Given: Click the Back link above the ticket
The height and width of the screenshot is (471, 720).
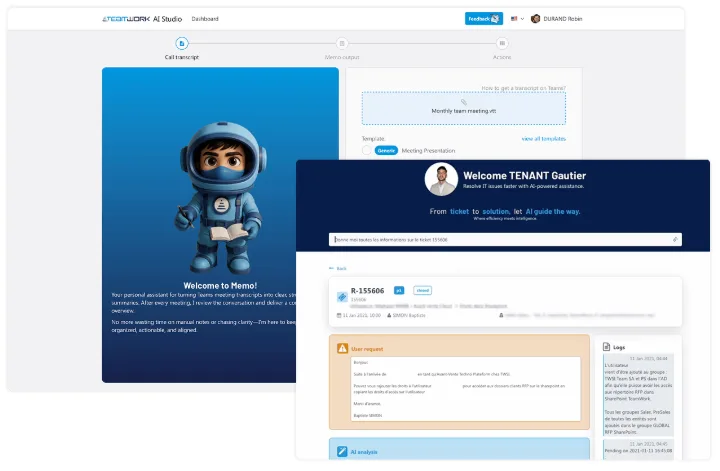Looking at the screenshot, I should [338, 269].
